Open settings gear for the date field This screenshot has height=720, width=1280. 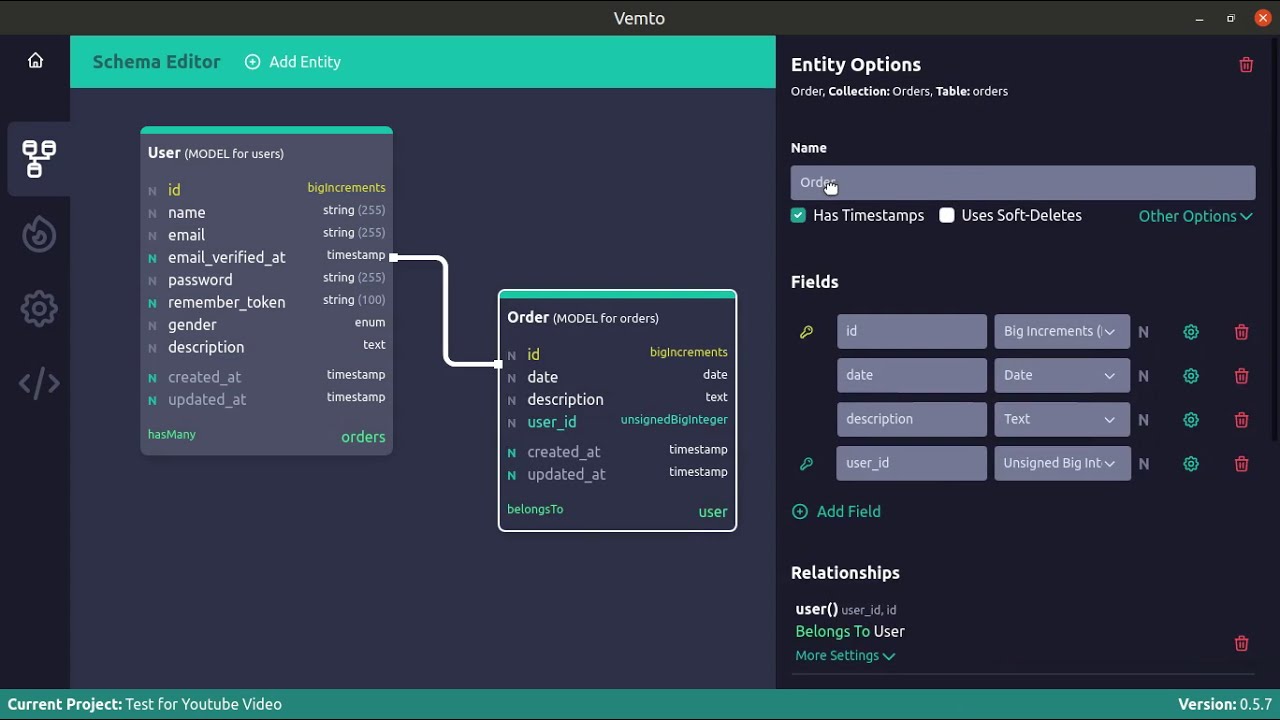click(x=1191, y=376)
